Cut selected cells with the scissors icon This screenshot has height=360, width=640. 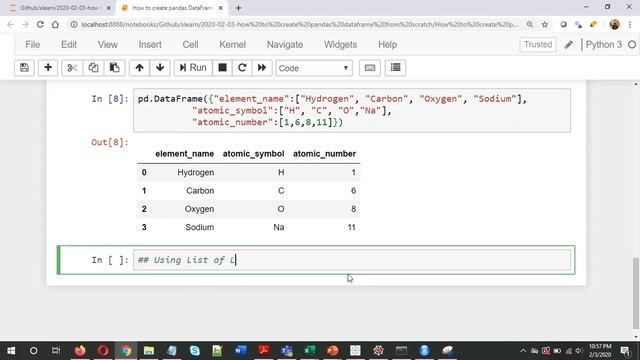pyautogui.click(x=72, y=68)
